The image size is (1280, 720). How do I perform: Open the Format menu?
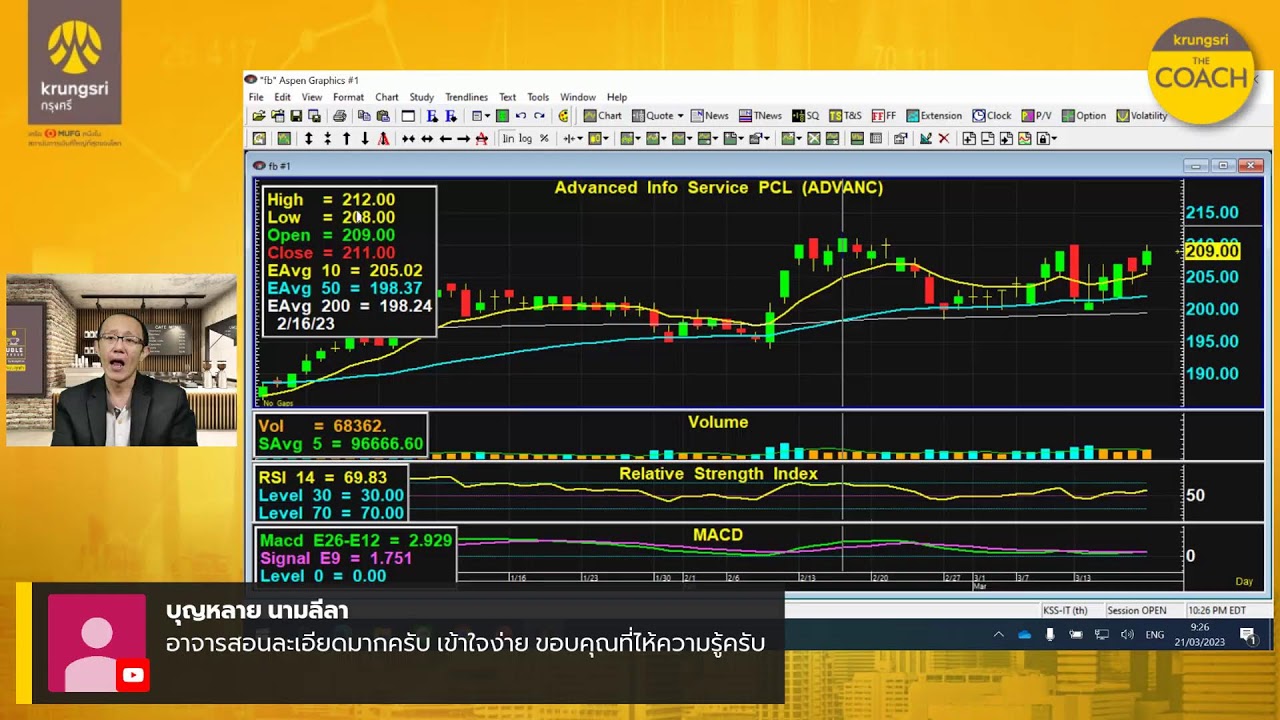348,97
